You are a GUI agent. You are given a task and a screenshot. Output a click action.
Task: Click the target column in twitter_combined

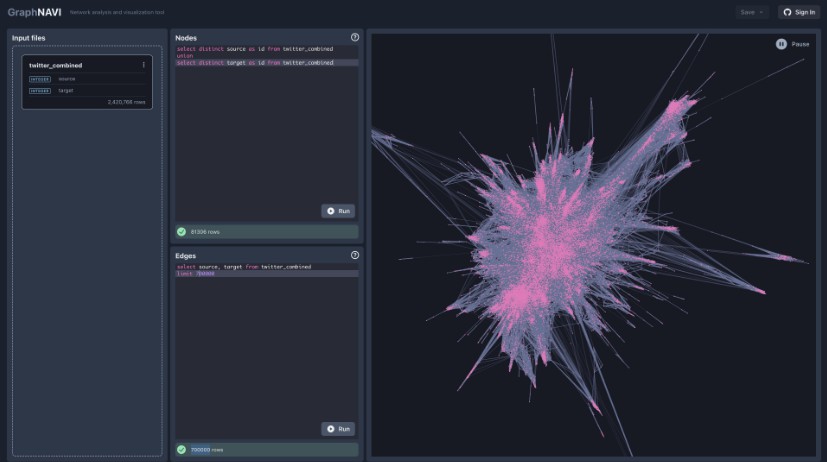[x=67, y=90]
